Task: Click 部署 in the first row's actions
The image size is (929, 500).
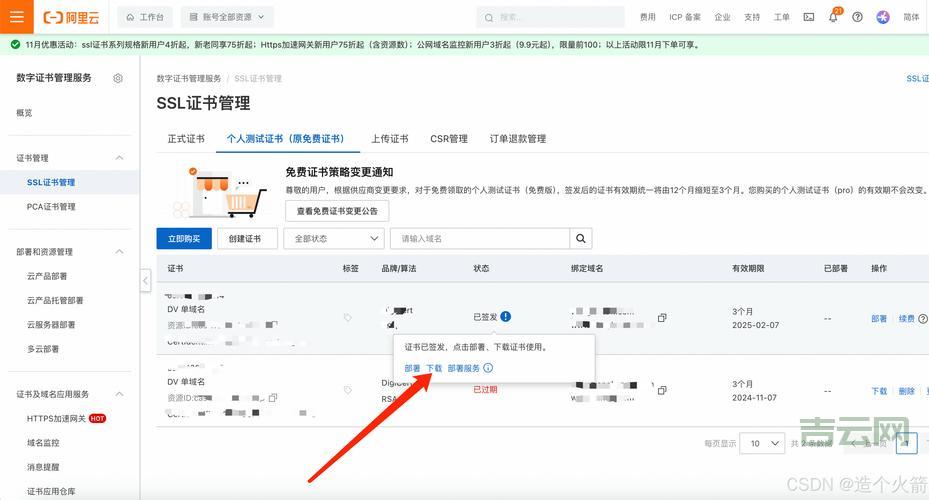Action: click(879, 319)
